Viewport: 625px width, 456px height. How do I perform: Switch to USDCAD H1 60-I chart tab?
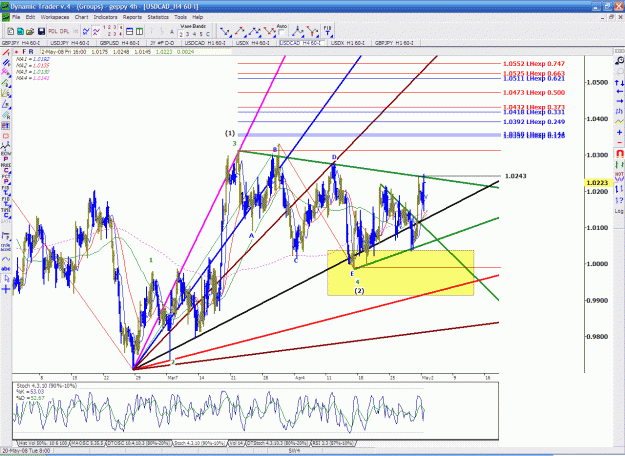[205, 43]
